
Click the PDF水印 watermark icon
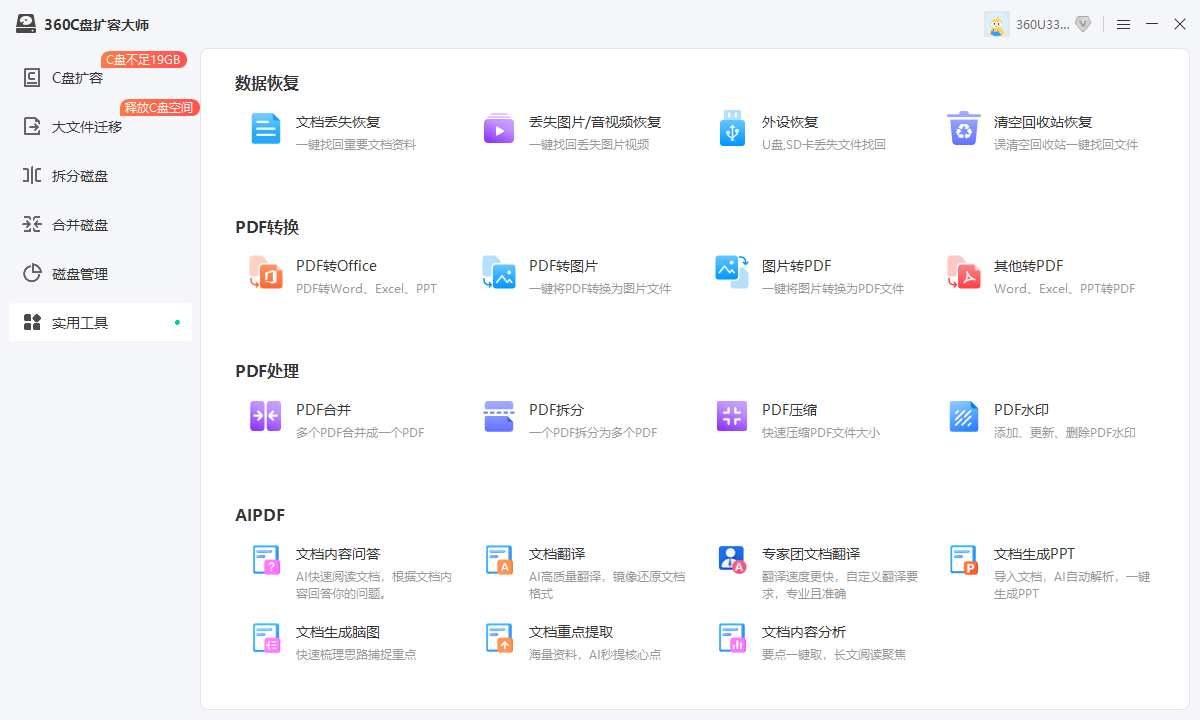[964, 416]
